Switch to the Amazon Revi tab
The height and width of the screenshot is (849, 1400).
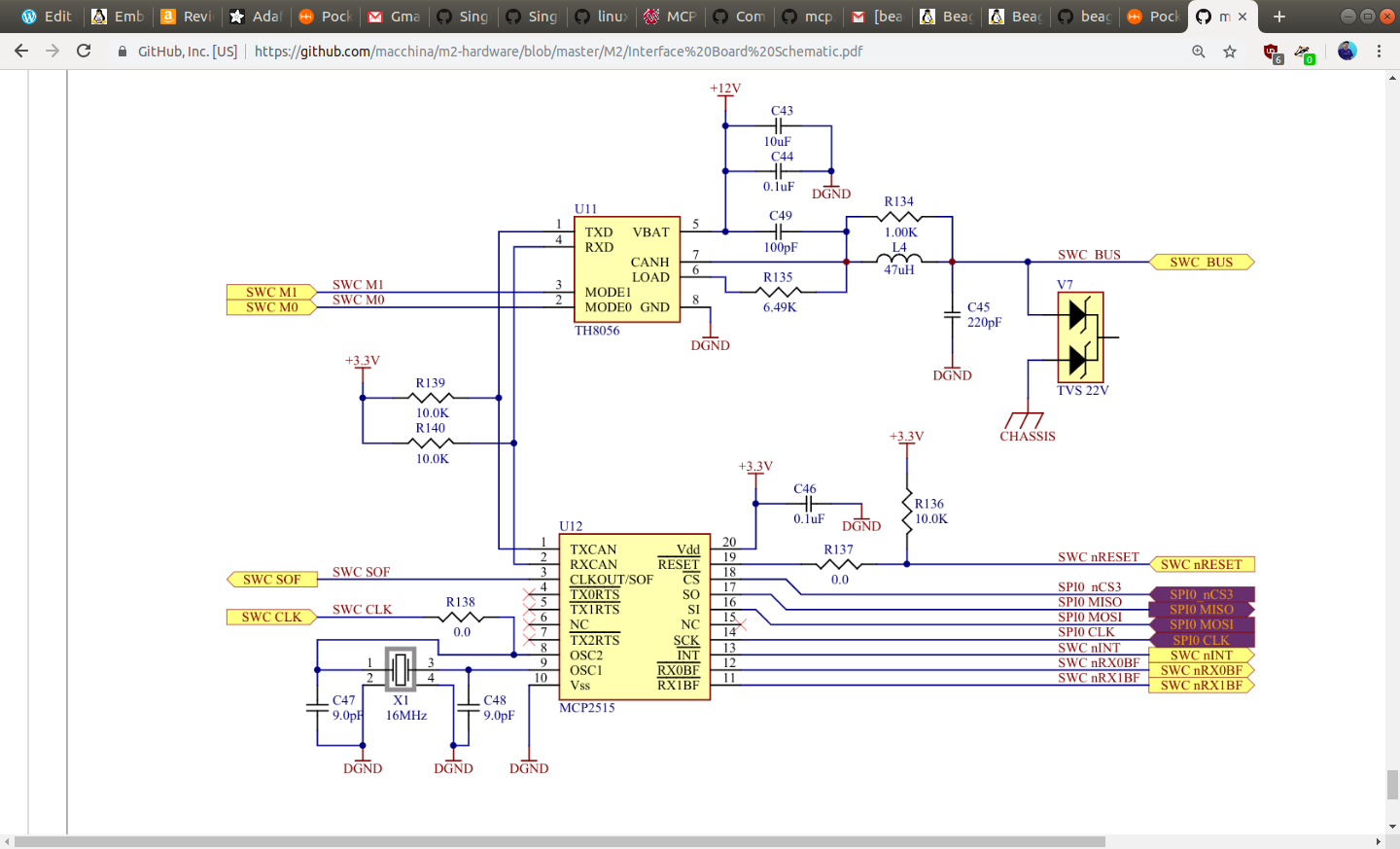(x=187, y=17)
